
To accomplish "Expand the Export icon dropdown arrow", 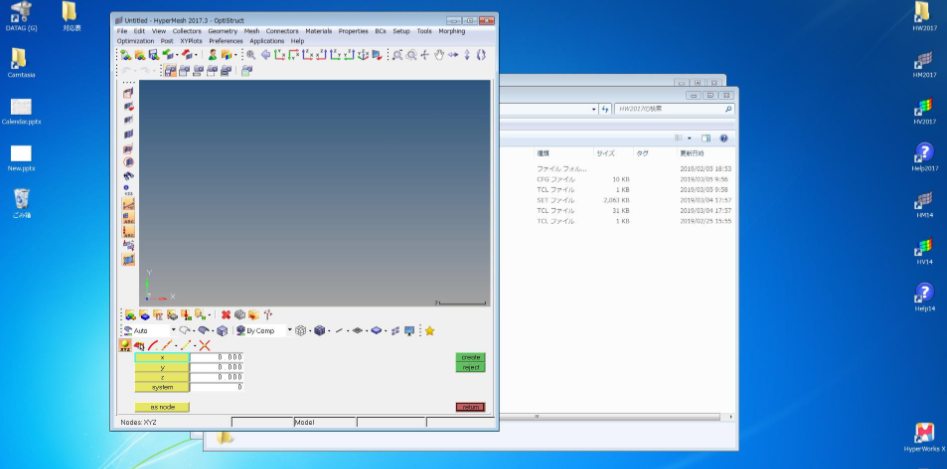I will (x=196, y=55).
